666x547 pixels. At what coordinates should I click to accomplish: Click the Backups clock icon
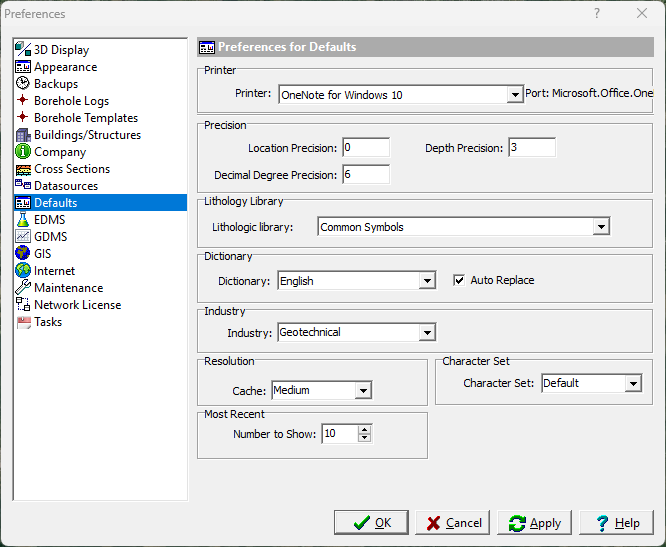tap(23, 84)
